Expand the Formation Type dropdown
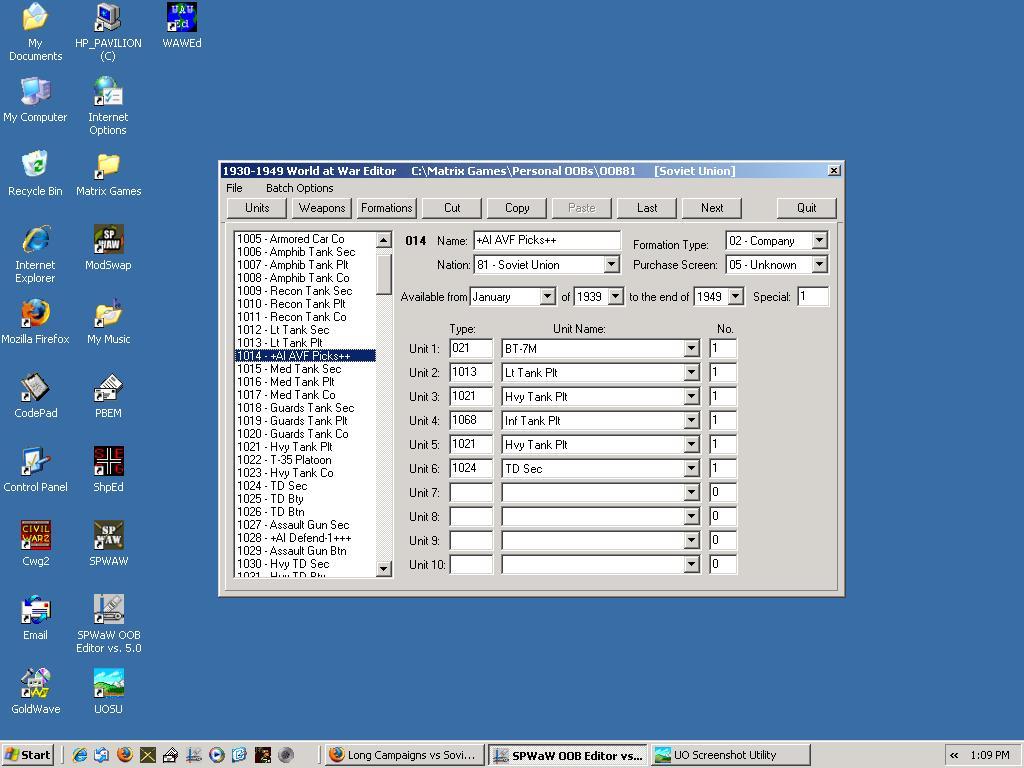The height and width of the screenshot is (768, 1024). pyautogui.click(x=819, y=241)
